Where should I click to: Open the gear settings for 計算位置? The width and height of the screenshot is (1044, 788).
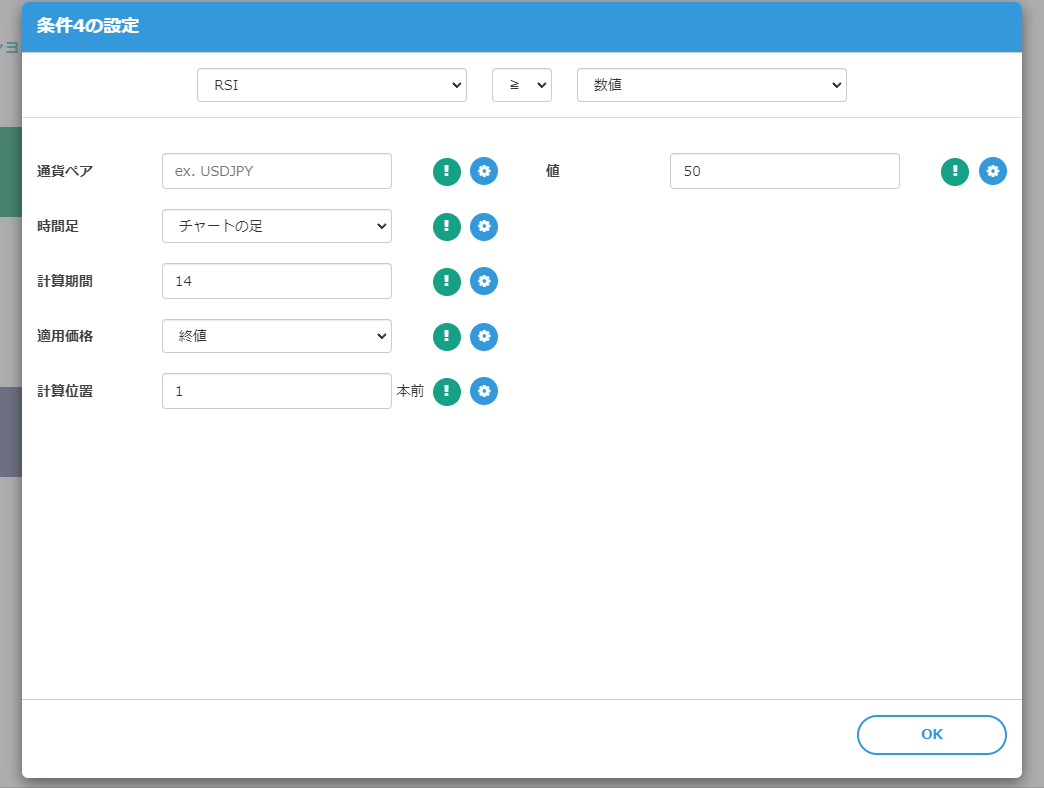click(484, 391)
